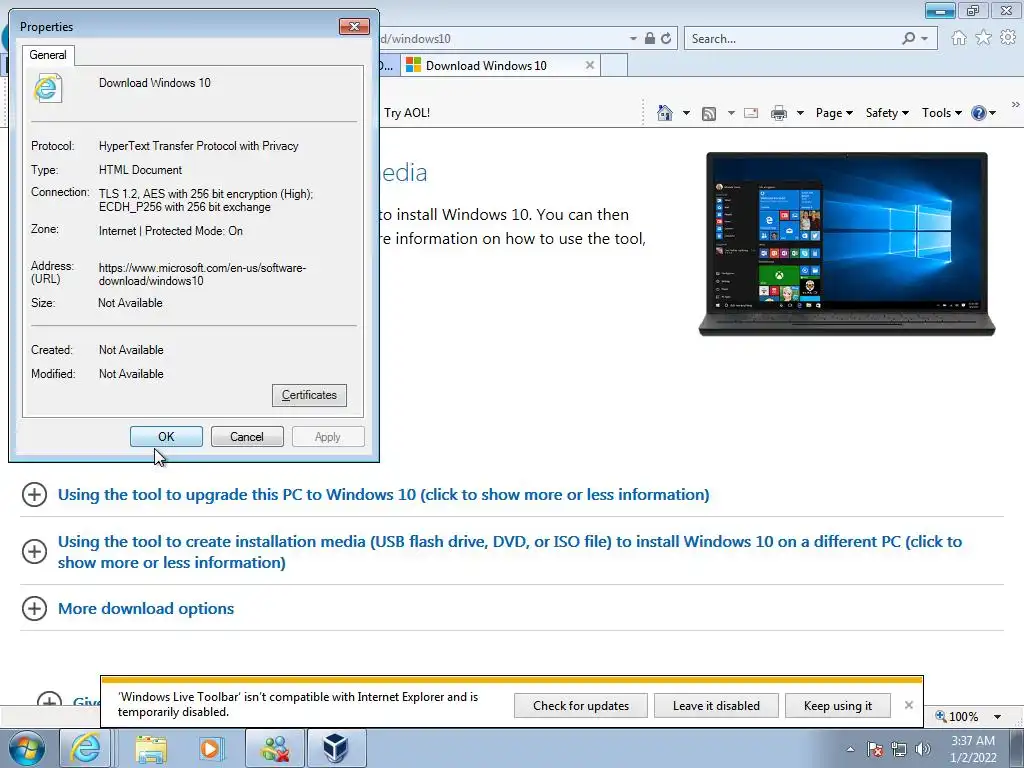Close the Download Windows 10 tab
1024x768 pixels.
point(590,65)
